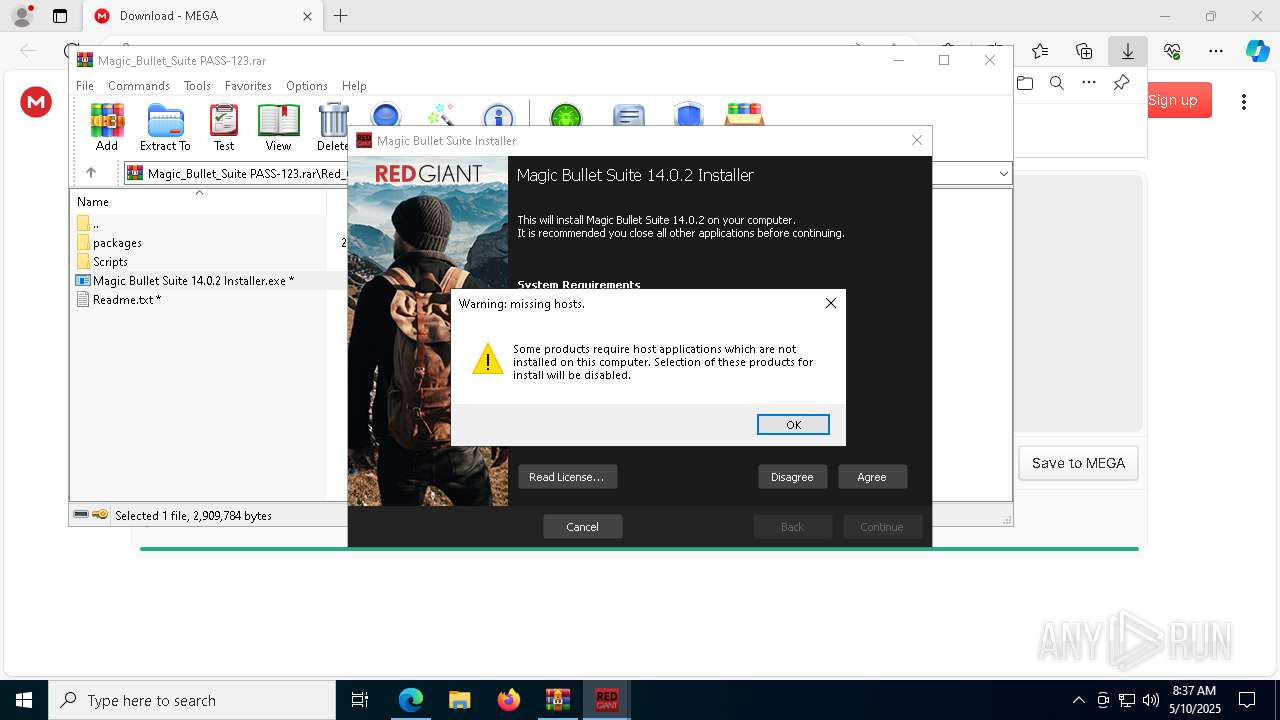
Task: Click the volume icon in system tray
Action: (1150, 700)
